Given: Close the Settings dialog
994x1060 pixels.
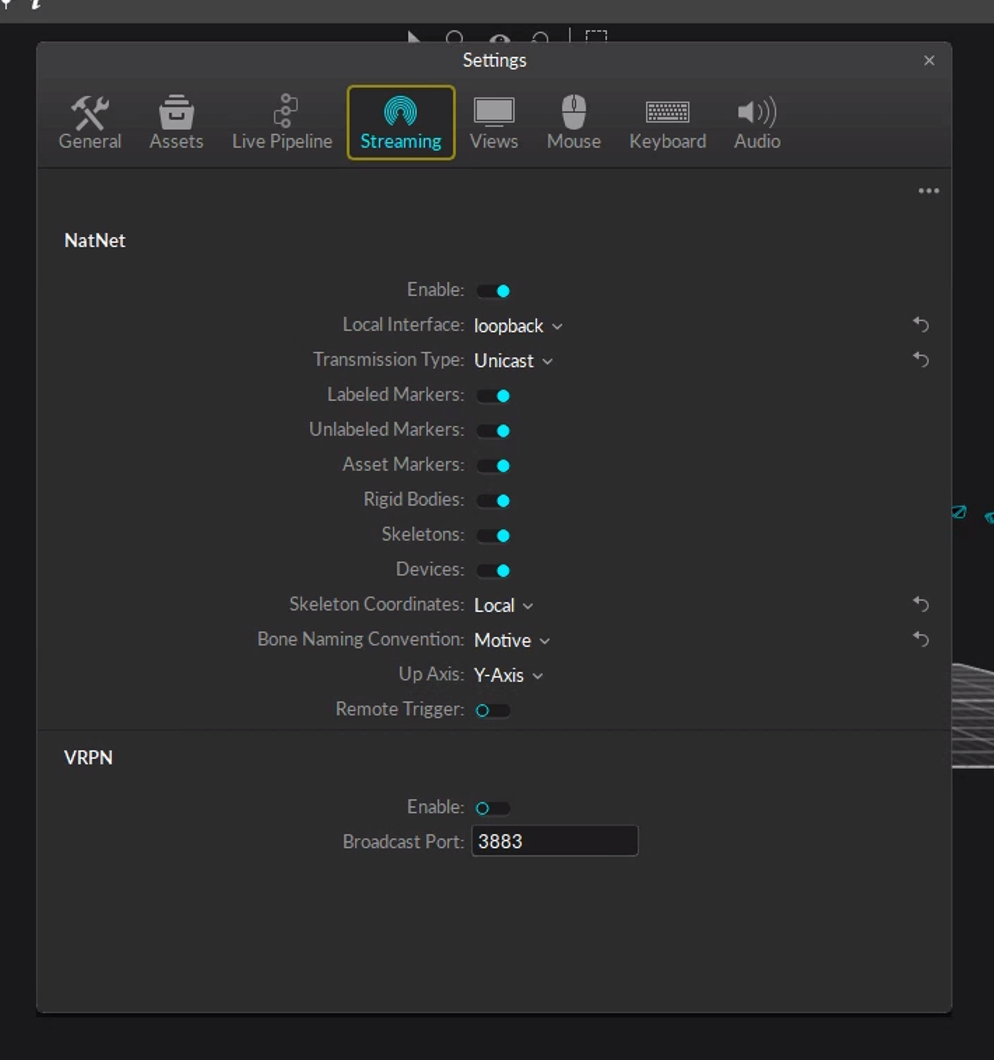Looking at the screenshot, I should [x=929, y=61].
